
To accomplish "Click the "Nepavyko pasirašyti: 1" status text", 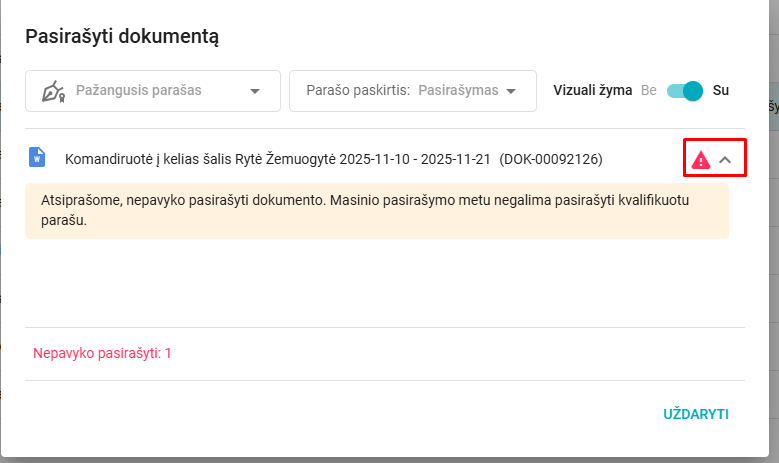I will (x=102, y=353).
